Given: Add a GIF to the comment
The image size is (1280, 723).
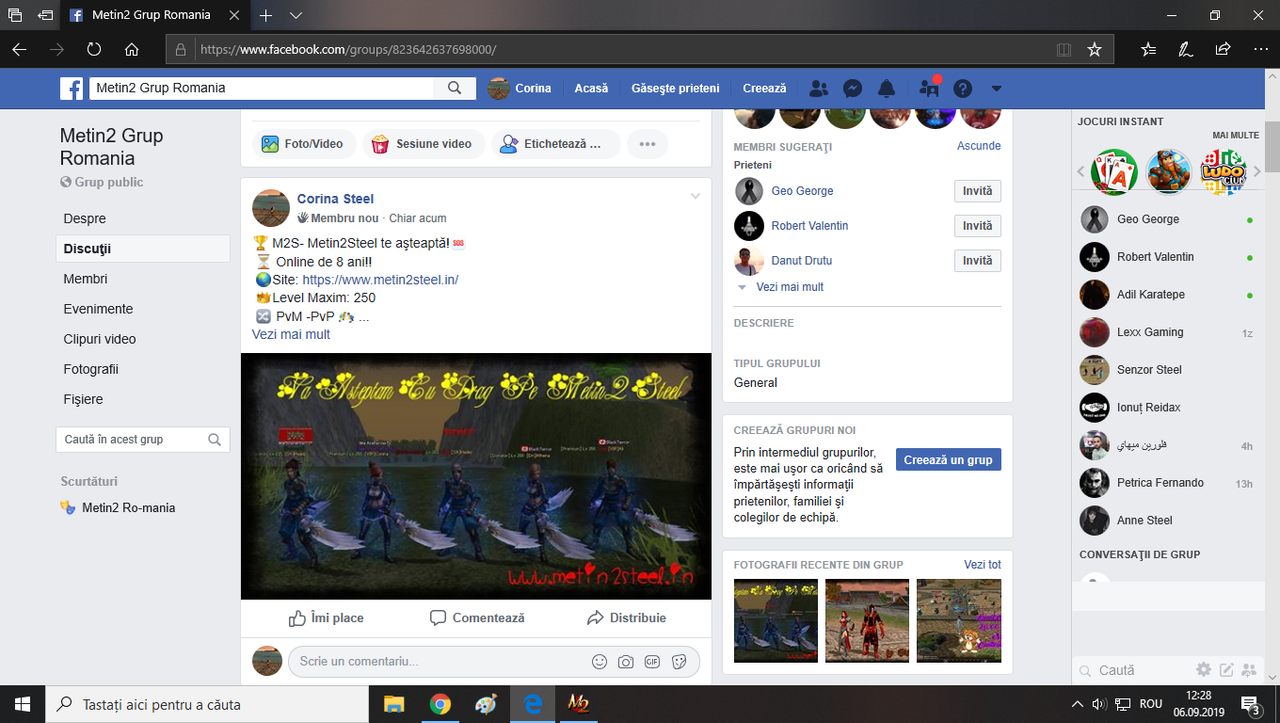Looking at the screenshot, I should click(x=652, y=661).
